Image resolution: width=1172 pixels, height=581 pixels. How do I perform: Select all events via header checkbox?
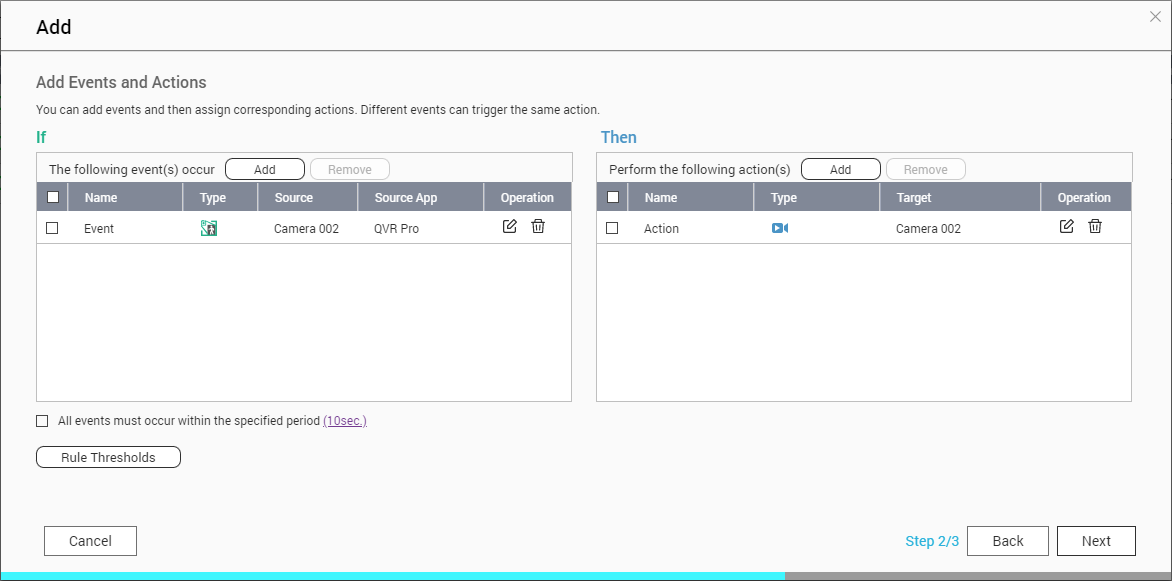(x=53, y=197)
